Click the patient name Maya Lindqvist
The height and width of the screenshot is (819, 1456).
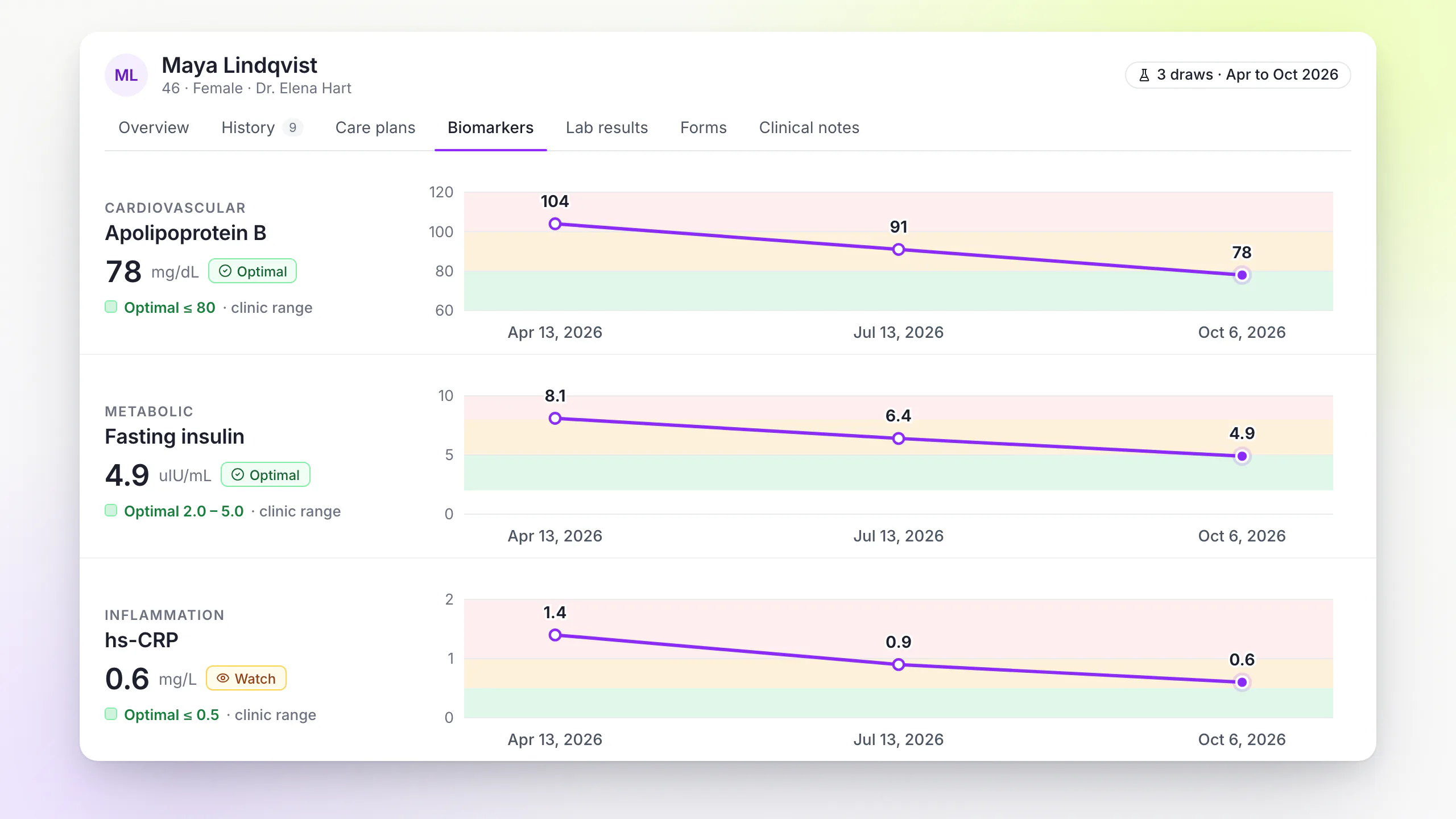click(x=239, y=65)
